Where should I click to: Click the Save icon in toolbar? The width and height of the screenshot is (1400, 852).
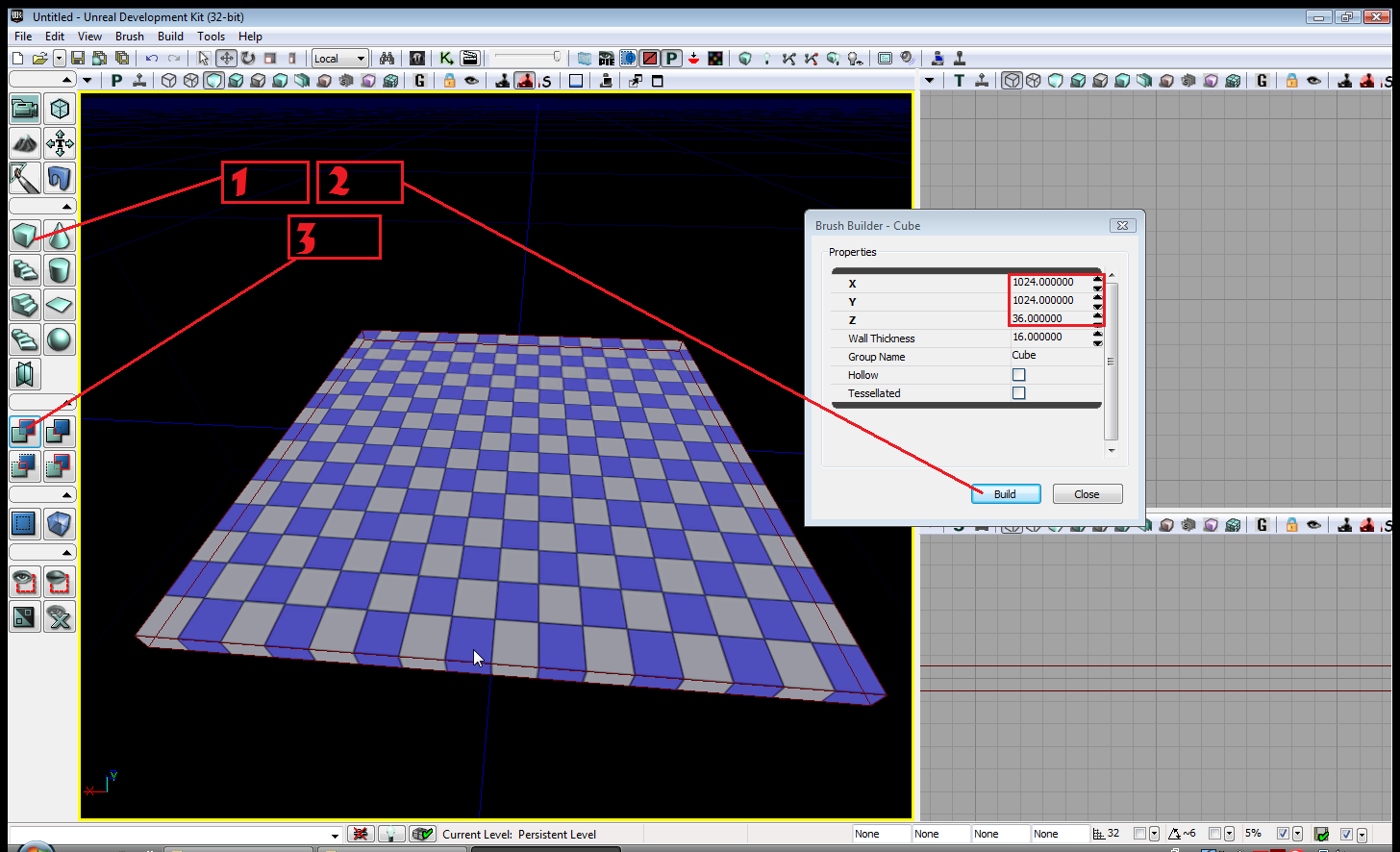(78, 59)
